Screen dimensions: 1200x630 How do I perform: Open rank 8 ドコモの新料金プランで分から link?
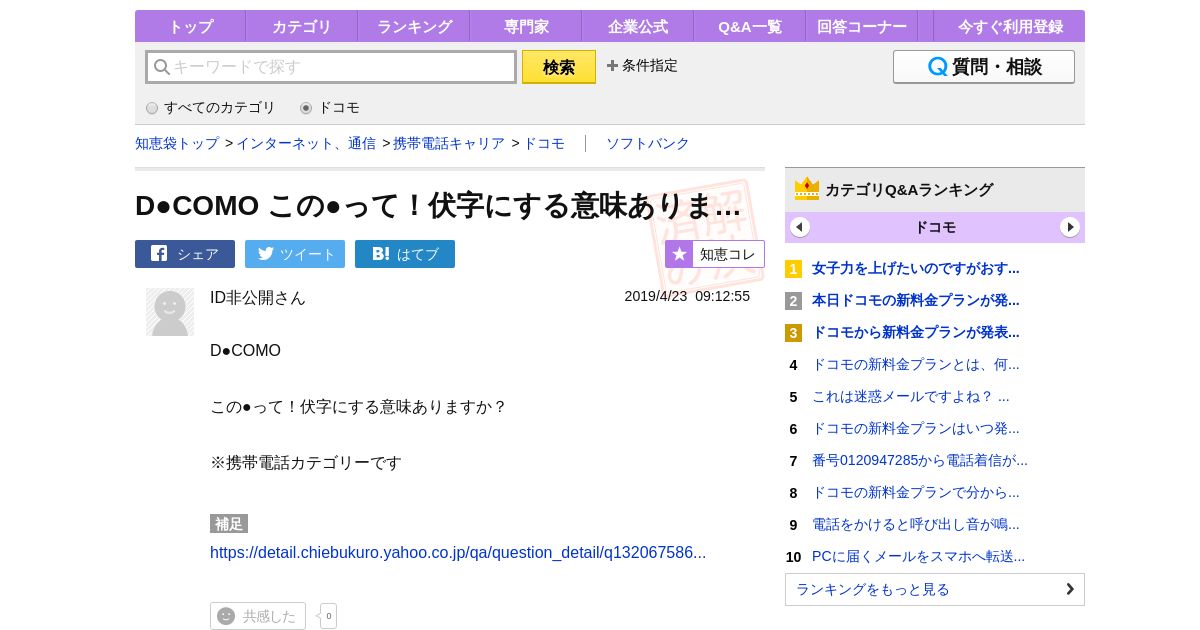pos(916,492)
